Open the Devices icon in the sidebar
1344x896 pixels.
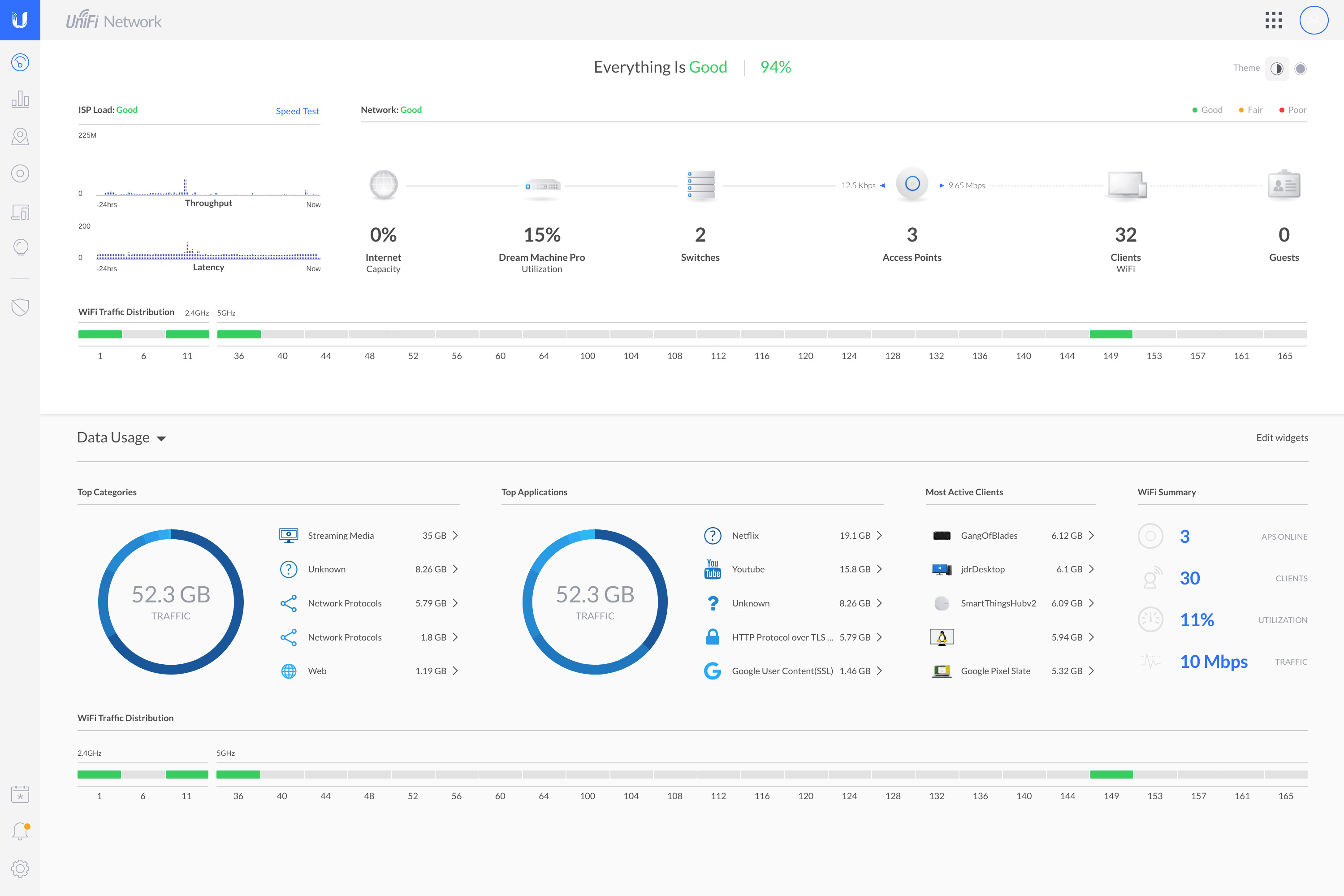(x=20, y=174)
